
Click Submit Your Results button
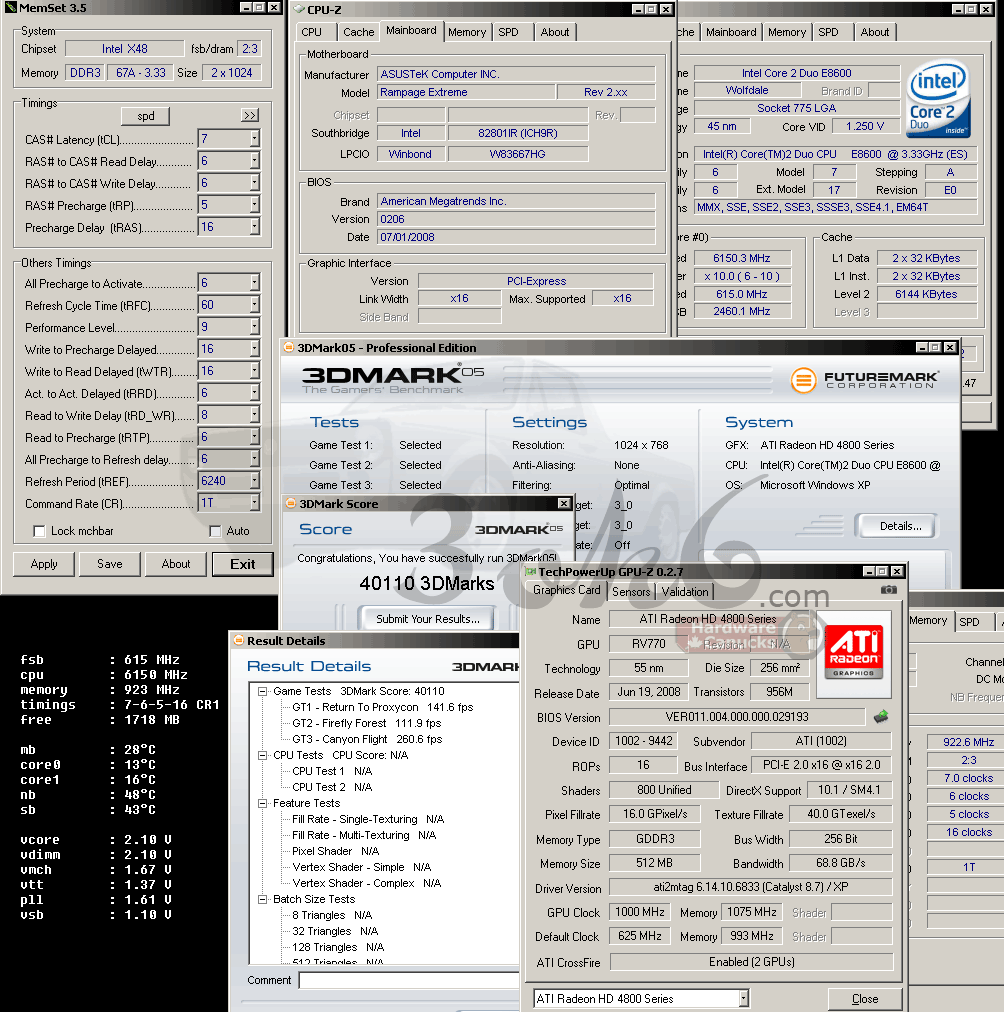click(x=428, y=618)
